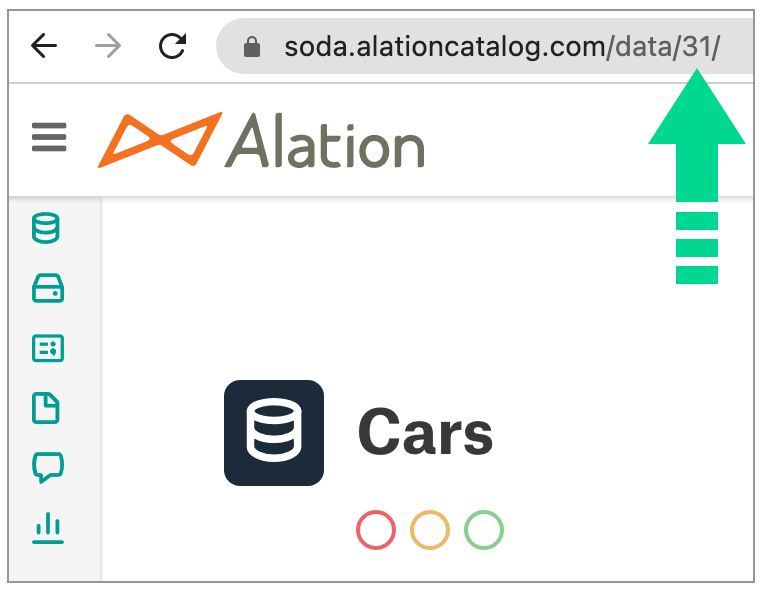Toggle the orange circle flag
The image size is (764, 592).
click(430, 530)
